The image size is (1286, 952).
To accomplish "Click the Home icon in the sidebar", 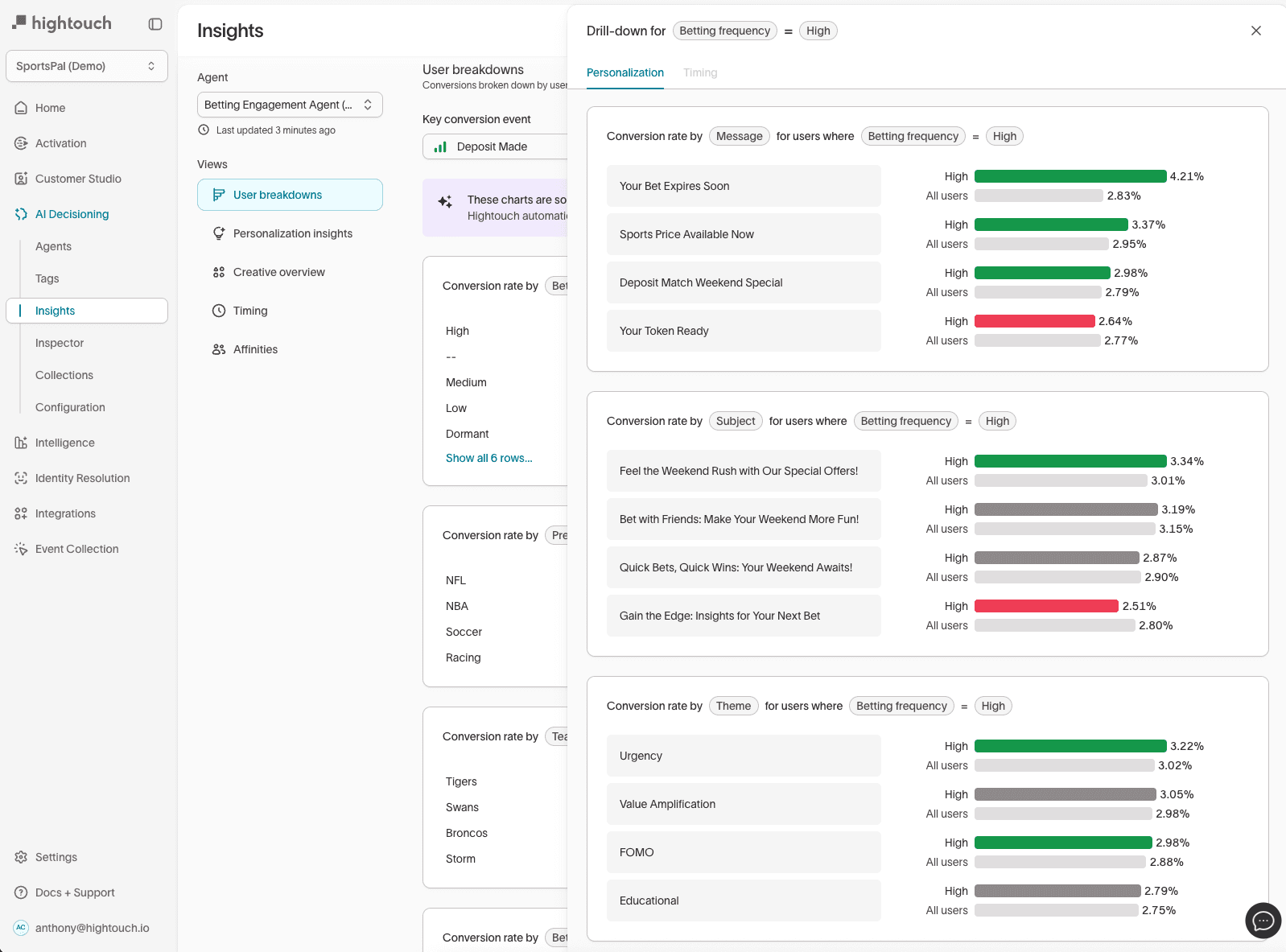I will (x=21, y=108).
